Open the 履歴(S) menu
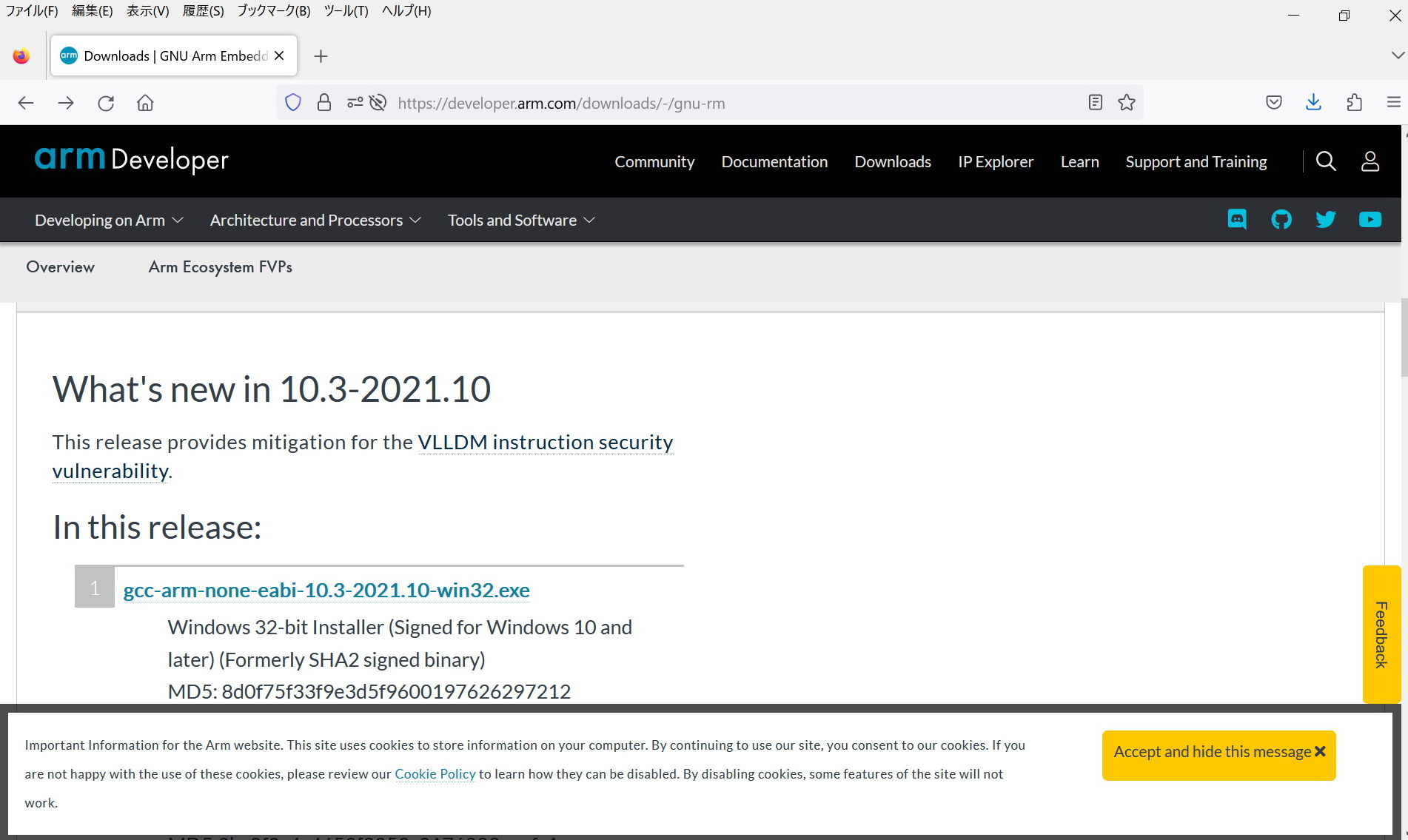This screenshot has height=840, width=1408. (204, 11)
